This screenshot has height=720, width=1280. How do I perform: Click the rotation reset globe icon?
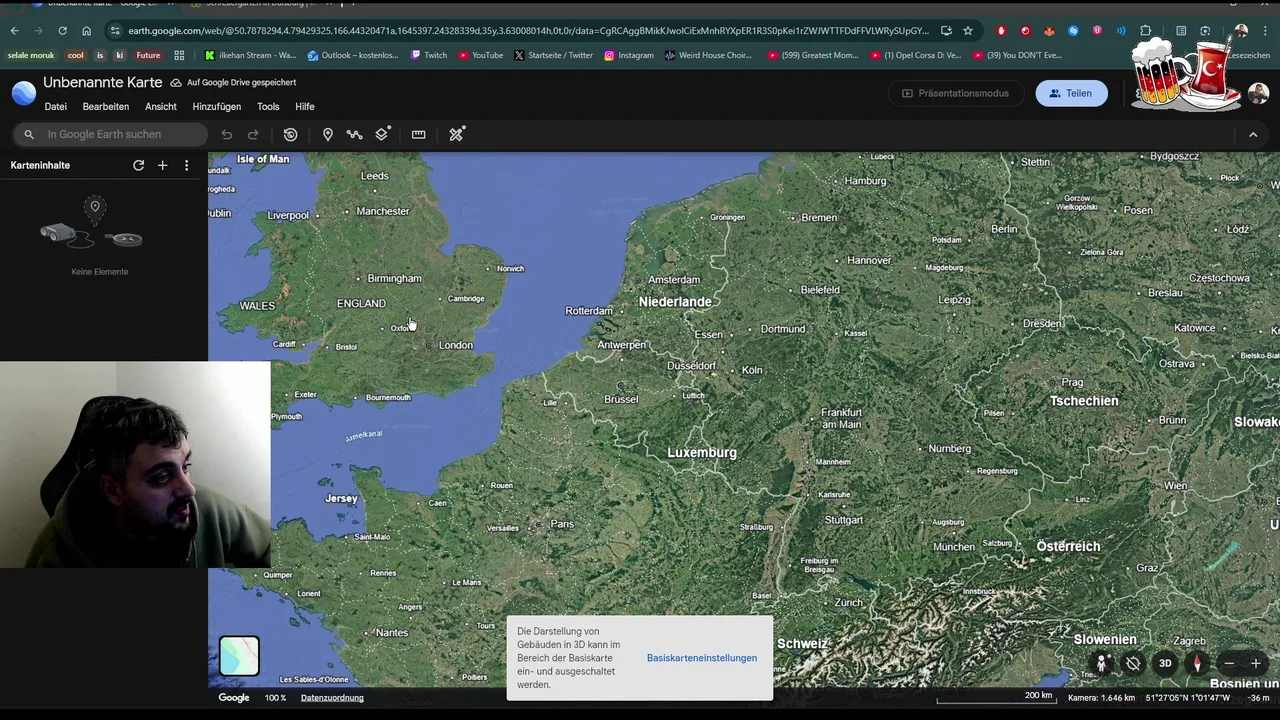click(x=1133, y=663)
